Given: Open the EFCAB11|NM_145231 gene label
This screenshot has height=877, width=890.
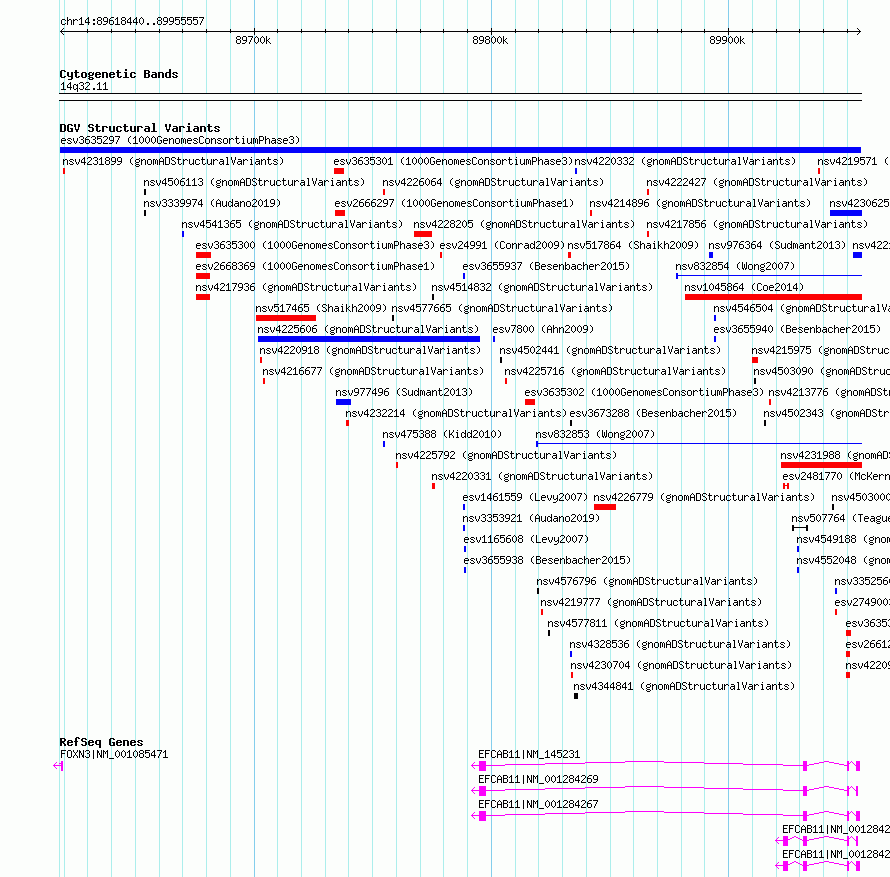Looking at the screenshot, I should click(x=529, y=754).
